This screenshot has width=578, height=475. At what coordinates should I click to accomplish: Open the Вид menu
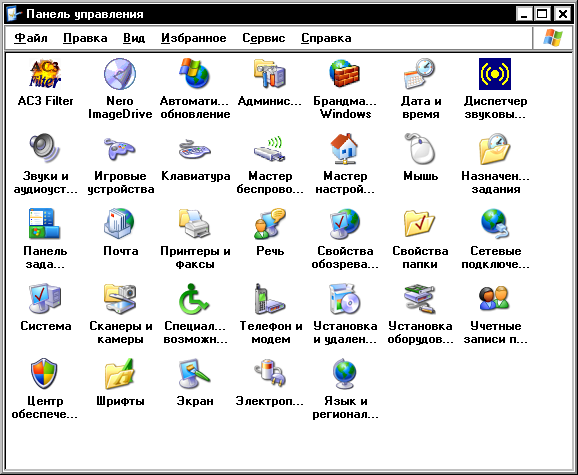coord(134,38)
